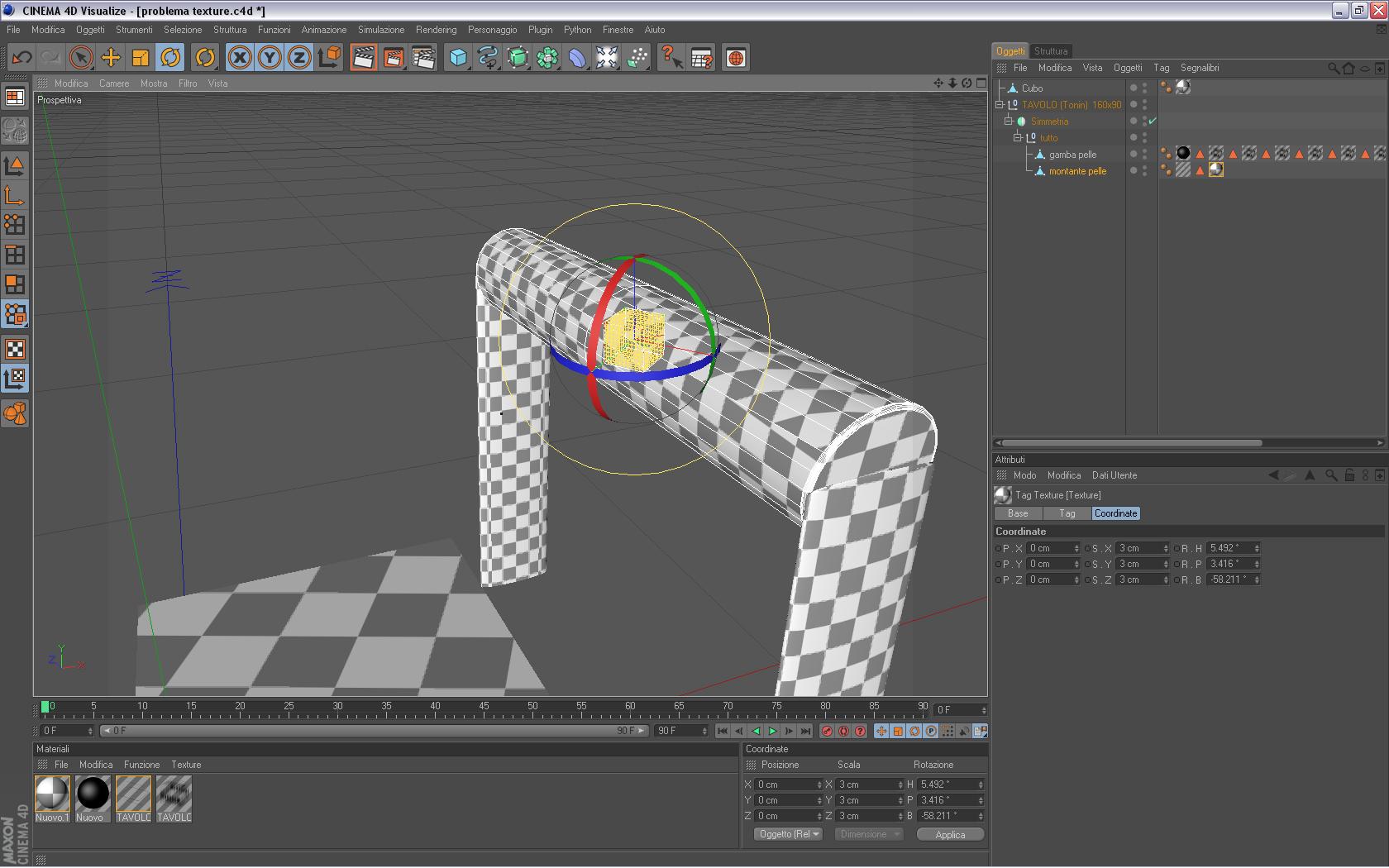Screen dimensions: 1389x868
Task: Select the Live Selection arrow tool
Action: point(81,57)
